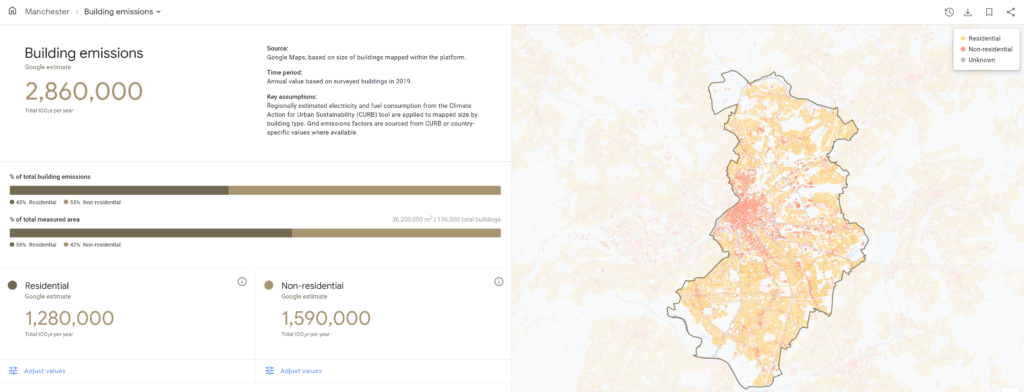This screenshot has width=1024, height=392.
Task: Download the building emissions data
Action: point(968,12)
